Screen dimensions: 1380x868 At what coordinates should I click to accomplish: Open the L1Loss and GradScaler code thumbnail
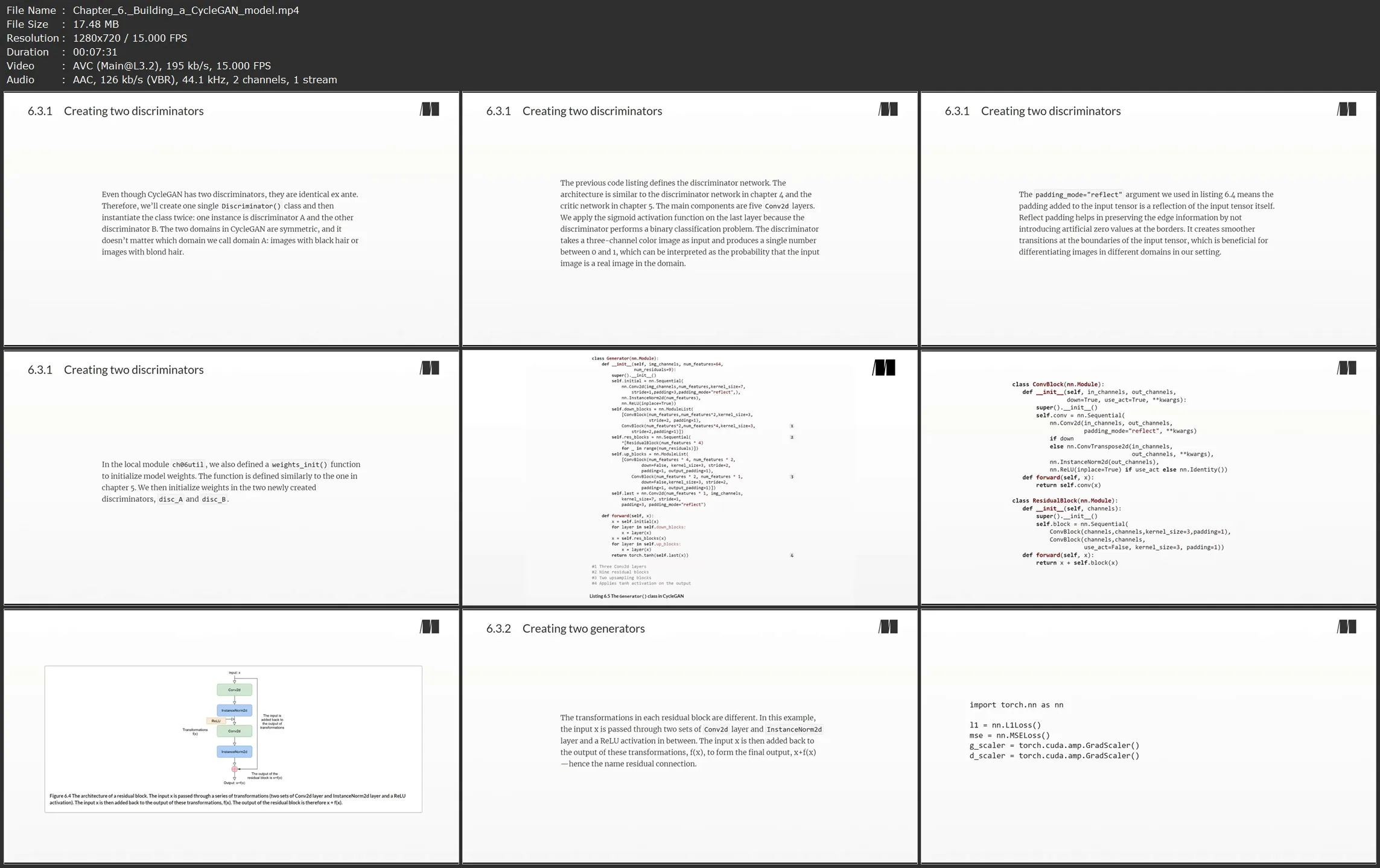coord(1148,736)
